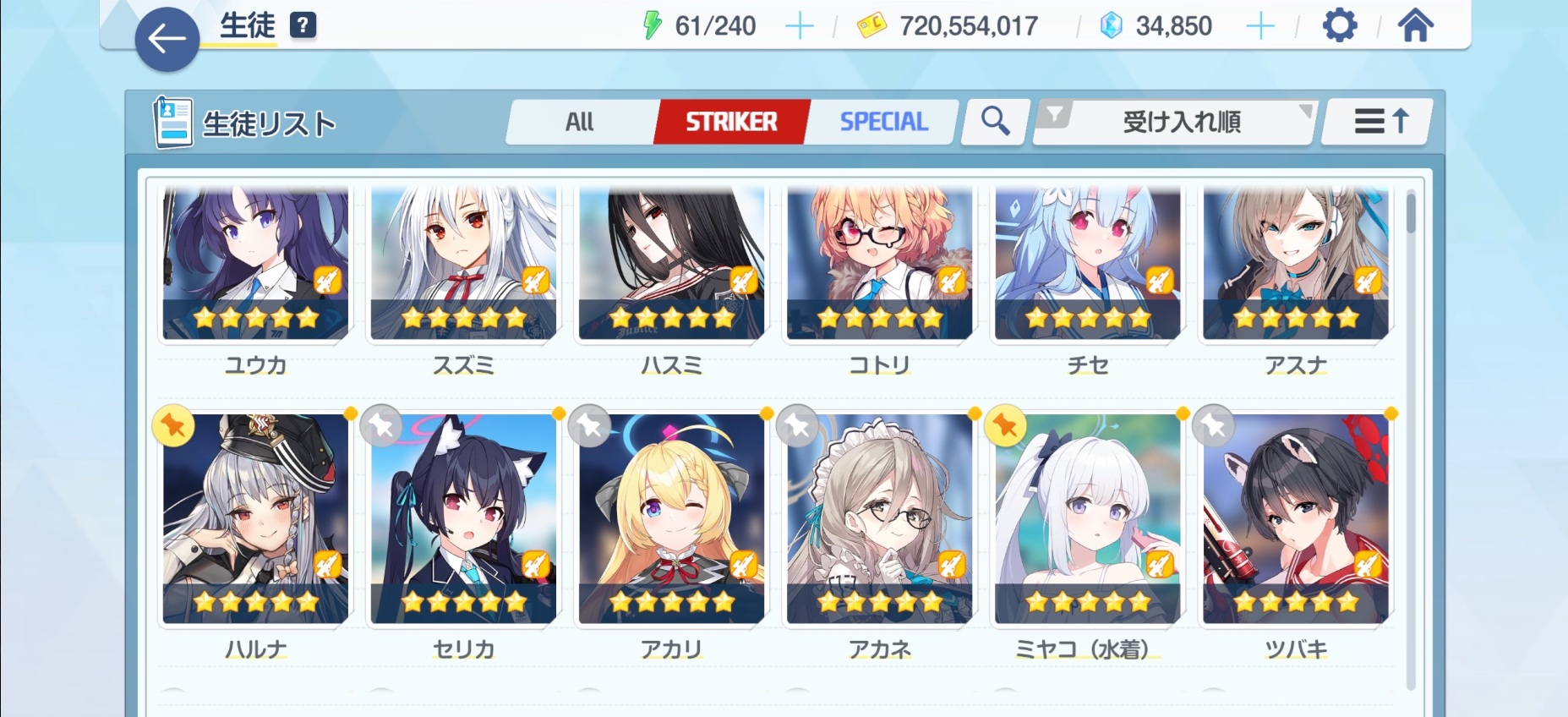1568x717 pixels.
Task: Toggle the favorite pin on ミヤコ（水着）
Action: tap(1006, 425)
